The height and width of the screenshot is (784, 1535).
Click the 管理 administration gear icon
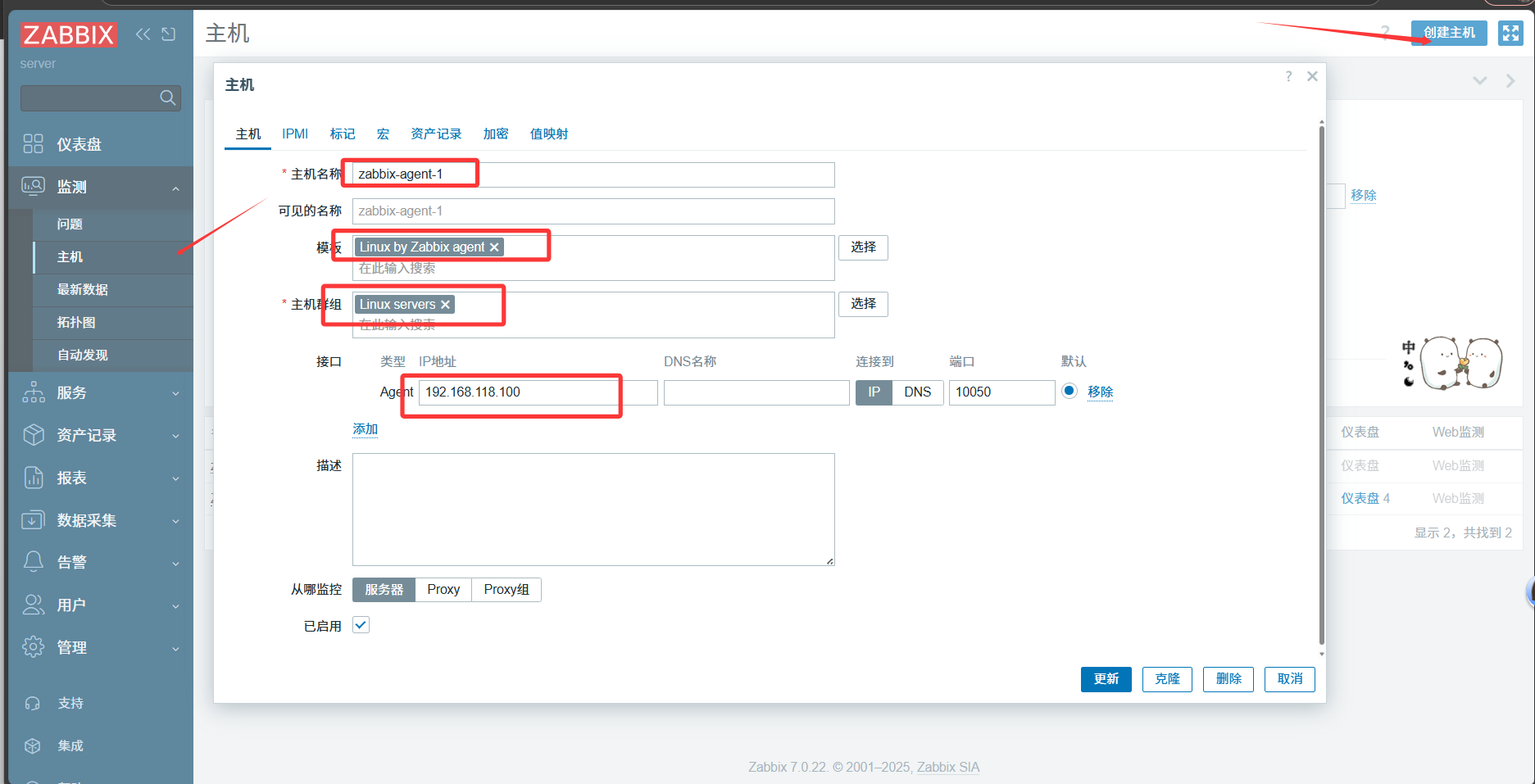[34, 647]
